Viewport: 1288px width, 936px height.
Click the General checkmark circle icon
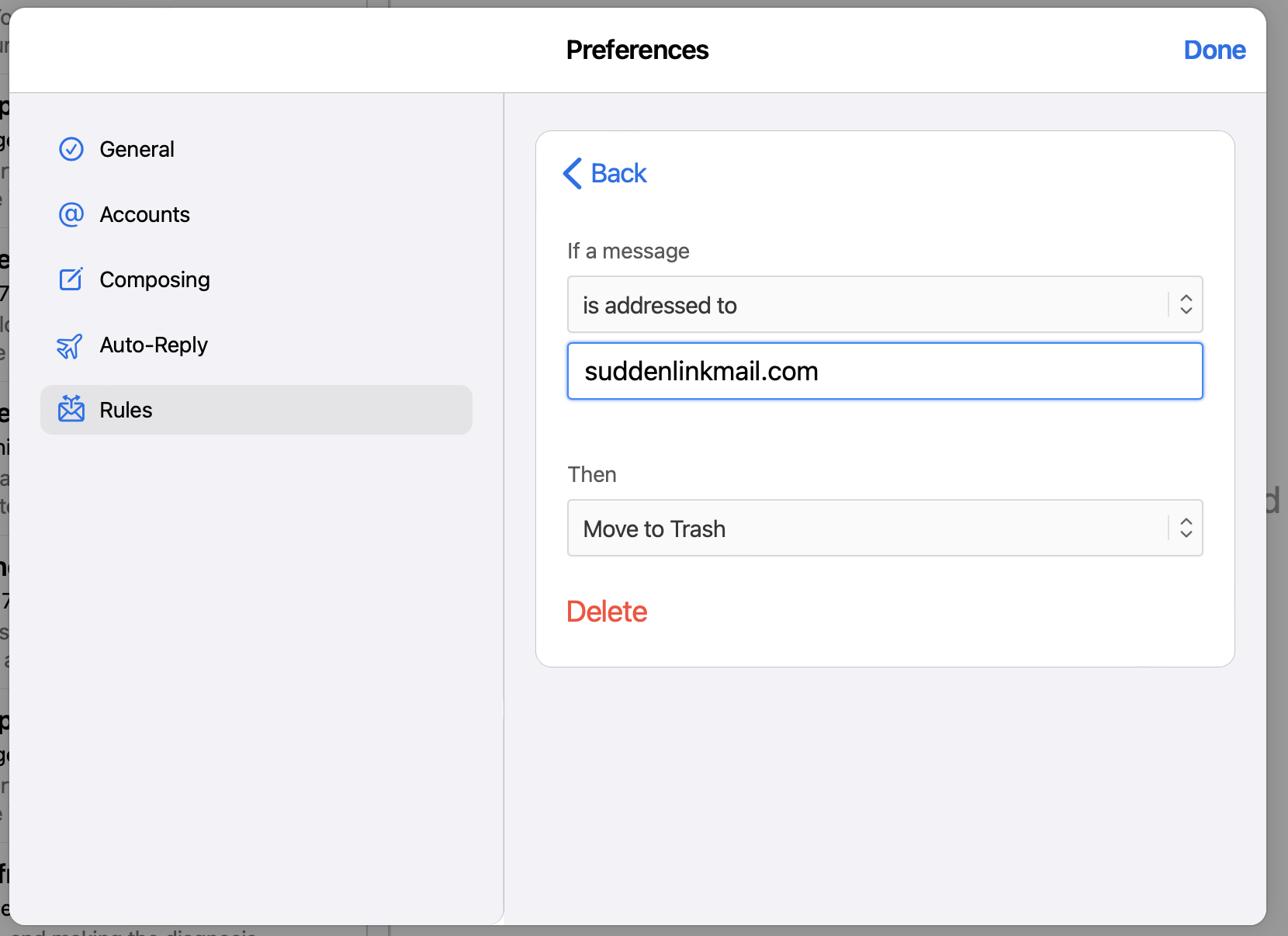pyautogui.click(x=71, y=149)
